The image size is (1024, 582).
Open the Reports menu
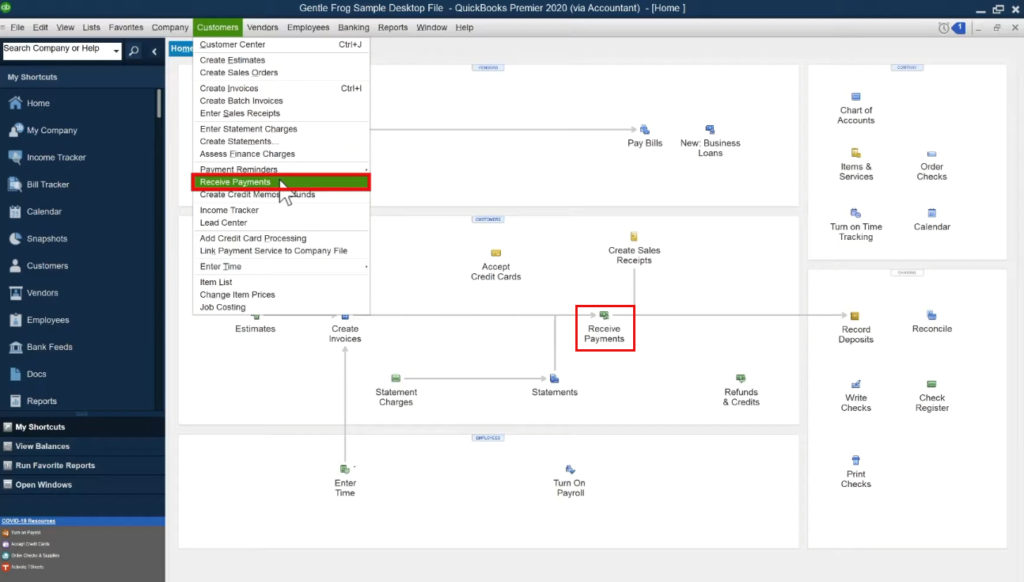coord(391,27)
